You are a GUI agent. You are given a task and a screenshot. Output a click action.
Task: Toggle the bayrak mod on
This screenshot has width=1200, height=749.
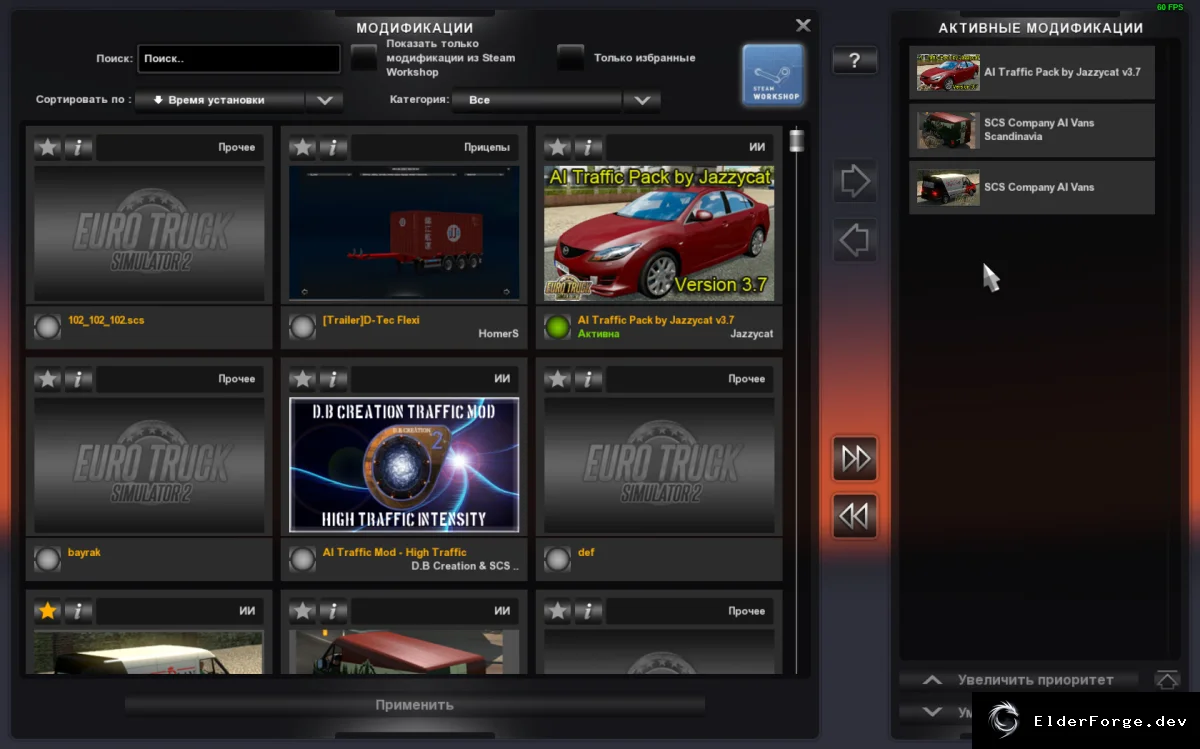coord(47,559)
